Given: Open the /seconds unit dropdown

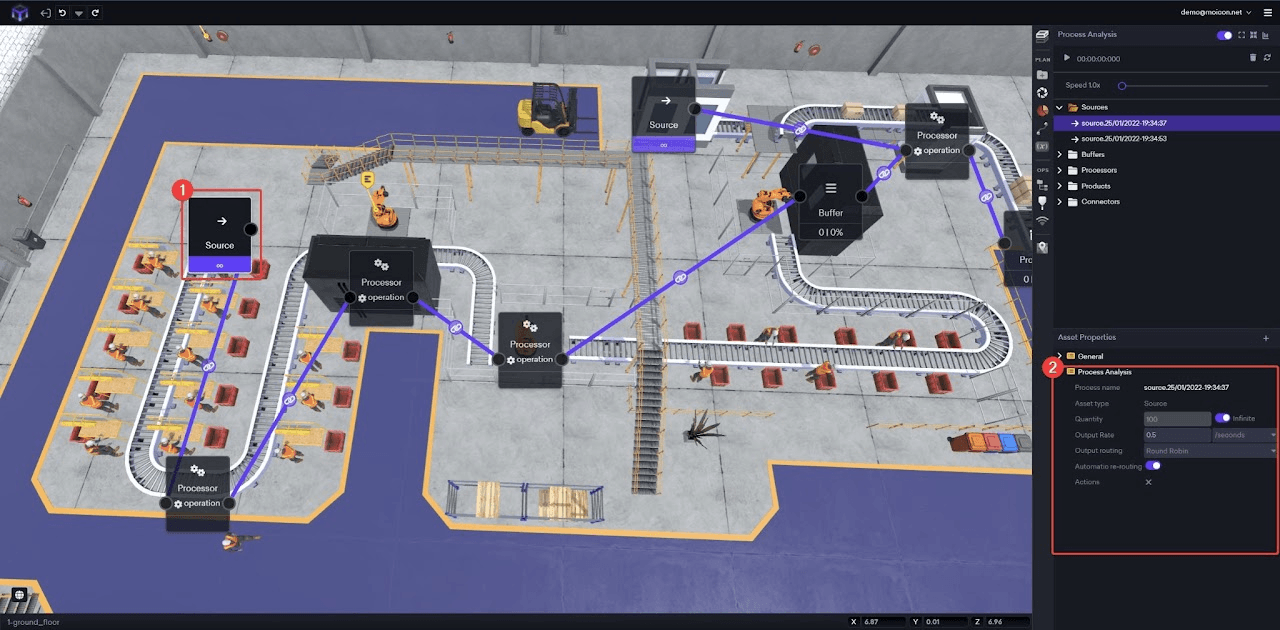Looking at the screenshot, I should [x=1243, y=435].
